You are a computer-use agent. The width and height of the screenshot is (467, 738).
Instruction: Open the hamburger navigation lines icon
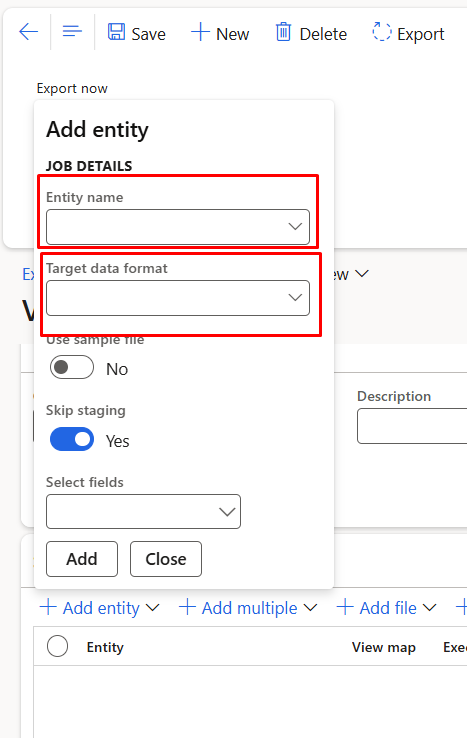click(72, 32)
